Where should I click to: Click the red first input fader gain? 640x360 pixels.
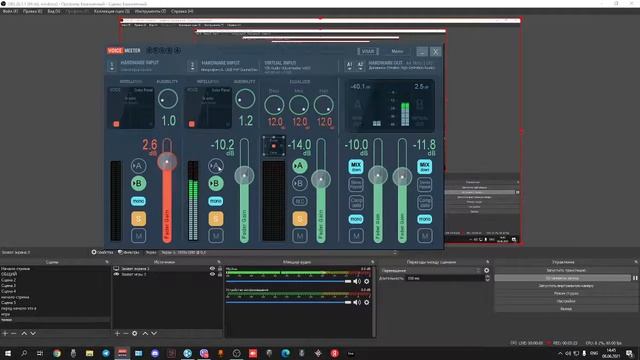(x=167, y=162)
